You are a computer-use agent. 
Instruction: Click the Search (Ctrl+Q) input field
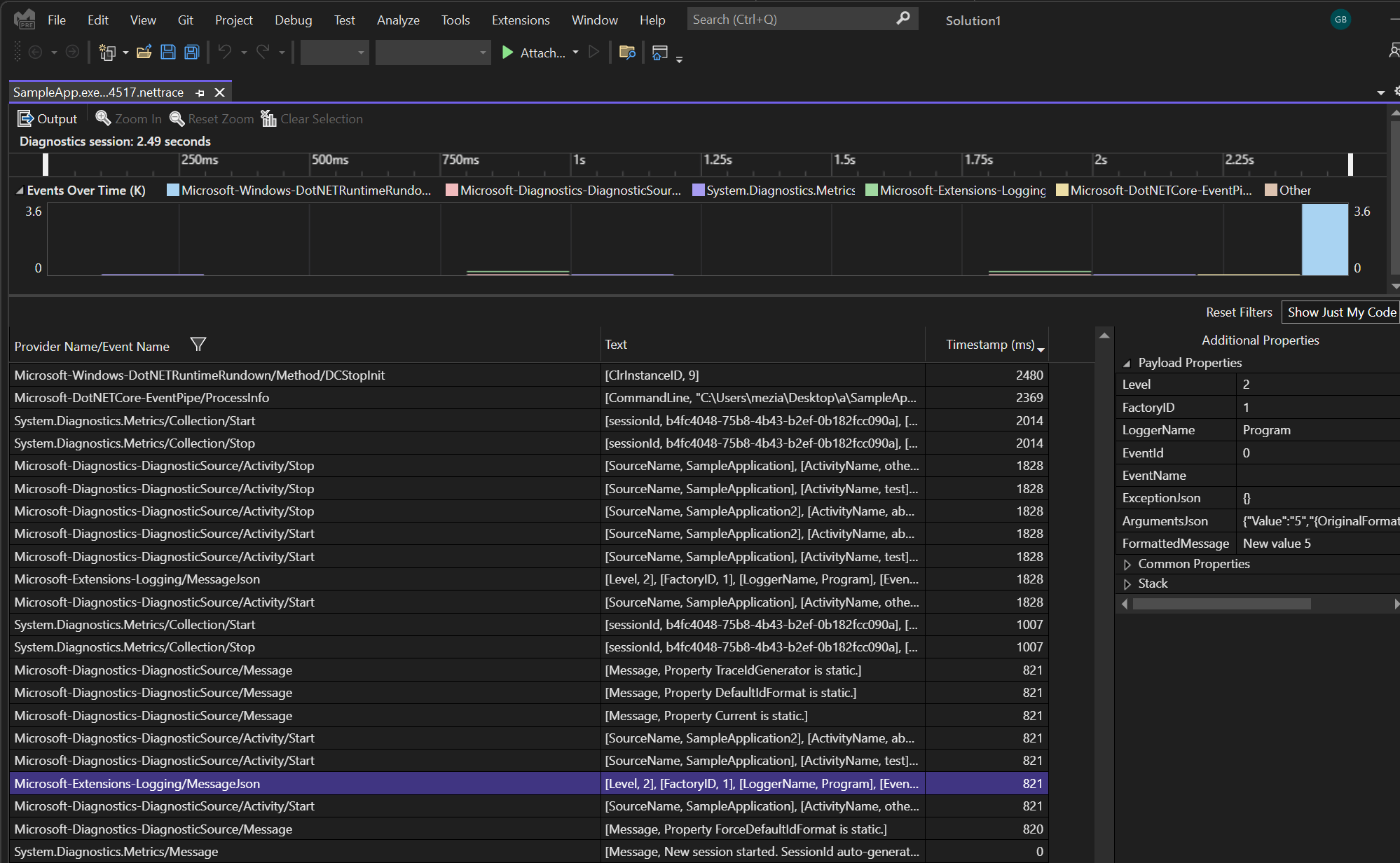pos(792,20)
